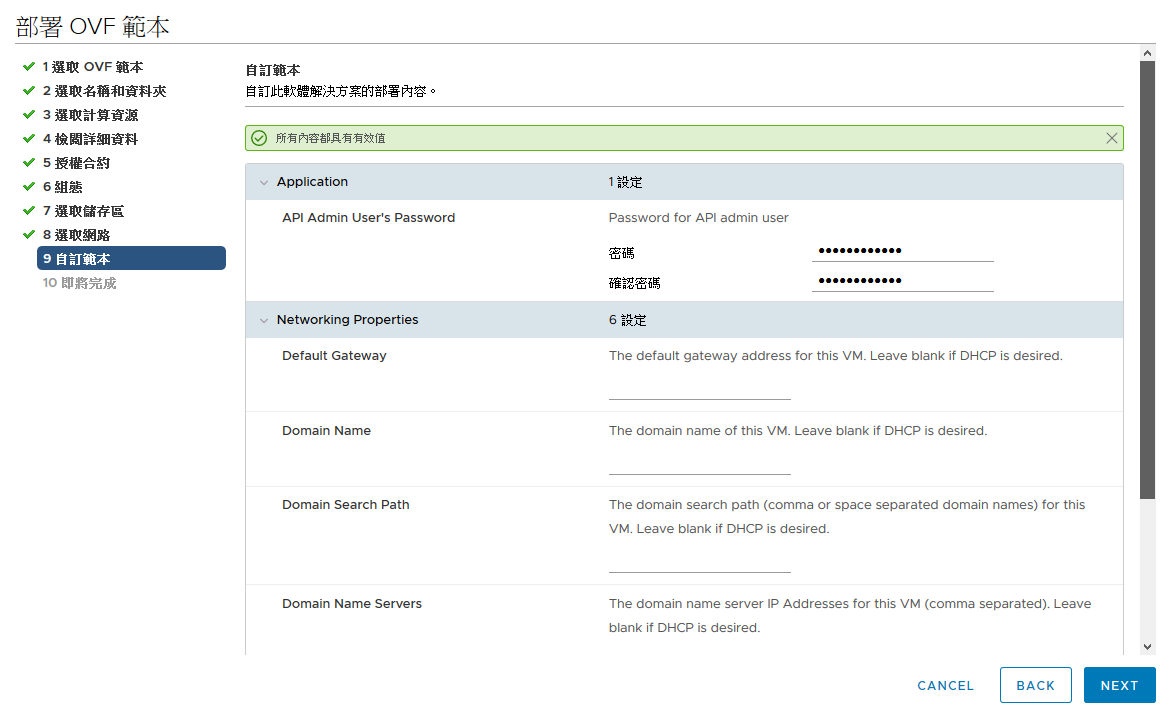Go to step 6 組態
The height and width of the screenshot is (716, 1173).
pyautogui.click(x=62, y=187)
